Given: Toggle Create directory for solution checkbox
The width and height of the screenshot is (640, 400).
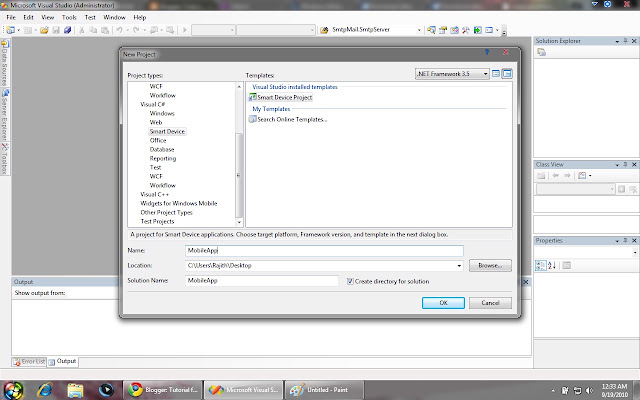Looking at the screenshot, I should (350, 281).
